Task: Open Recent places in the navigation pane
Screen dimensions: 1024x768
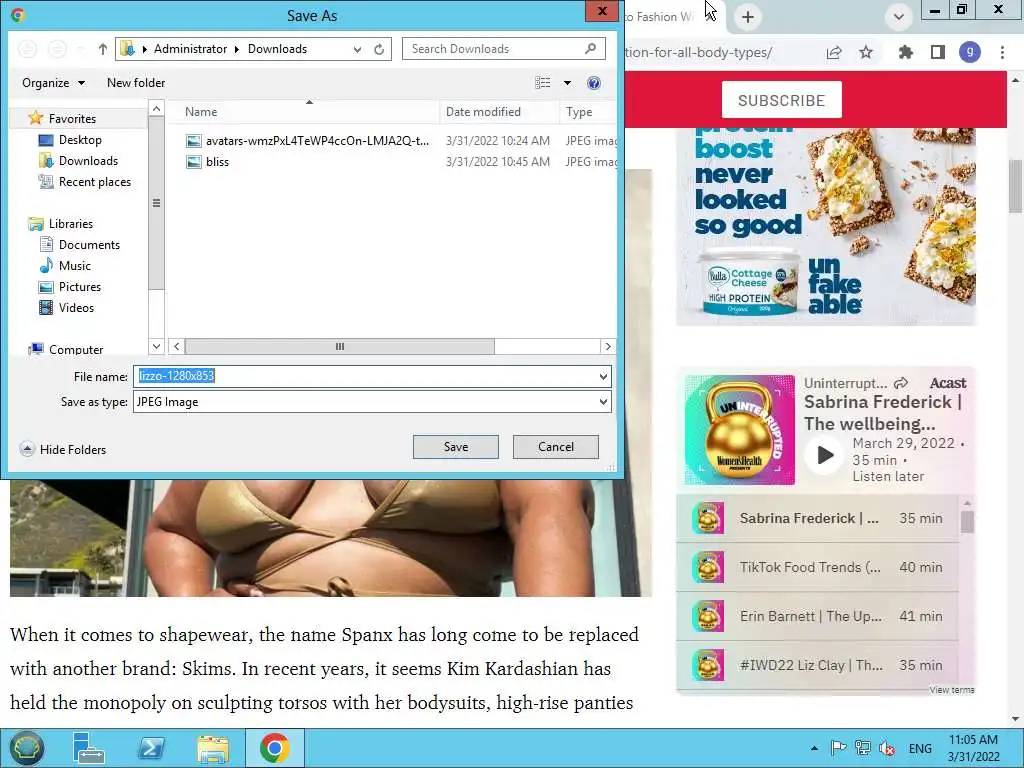Action: (x=94, y=182)
